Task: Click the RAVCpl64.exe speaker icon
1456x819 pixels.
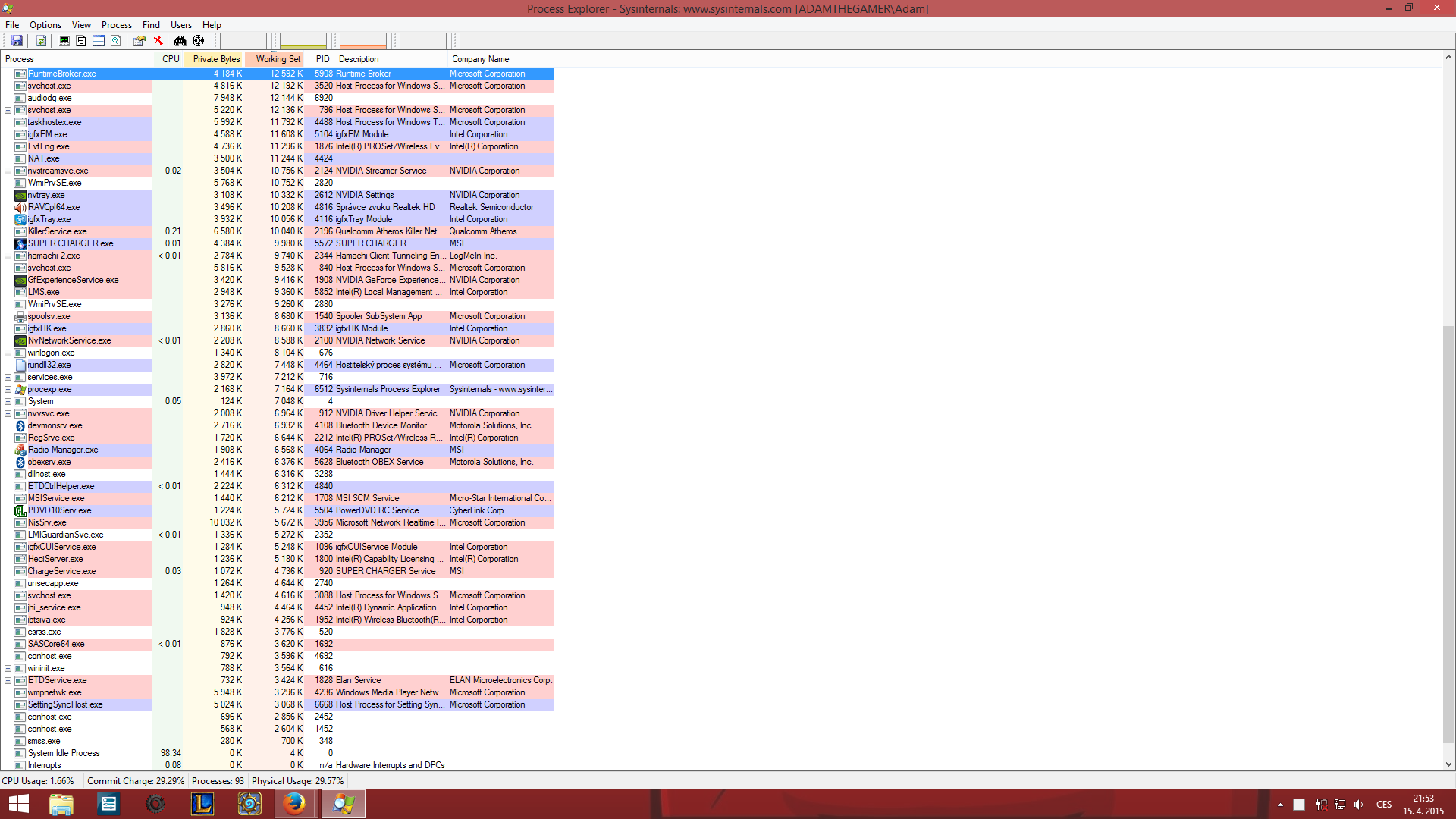Action: click(20, 207)
